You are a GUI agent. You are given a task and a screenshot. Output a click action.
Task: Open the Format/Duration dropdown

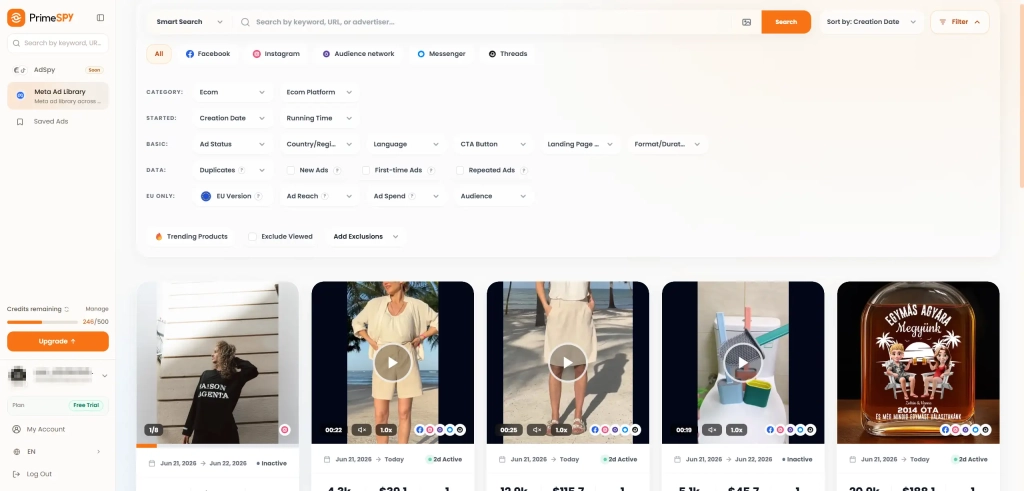667,144
